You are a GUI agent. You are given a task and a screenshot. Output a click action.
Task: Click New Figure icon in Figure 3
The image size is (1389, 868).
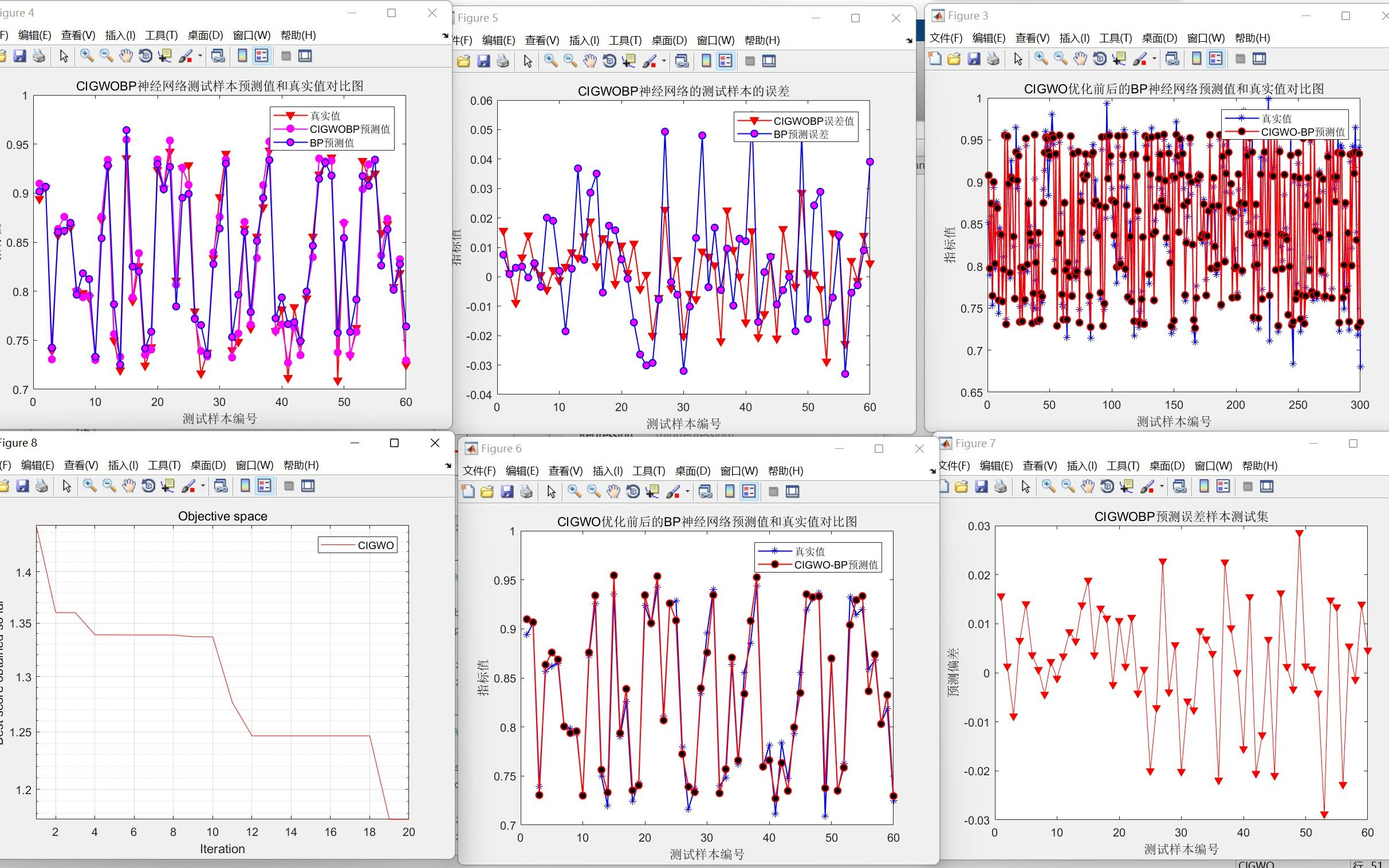tap(935, 58)
